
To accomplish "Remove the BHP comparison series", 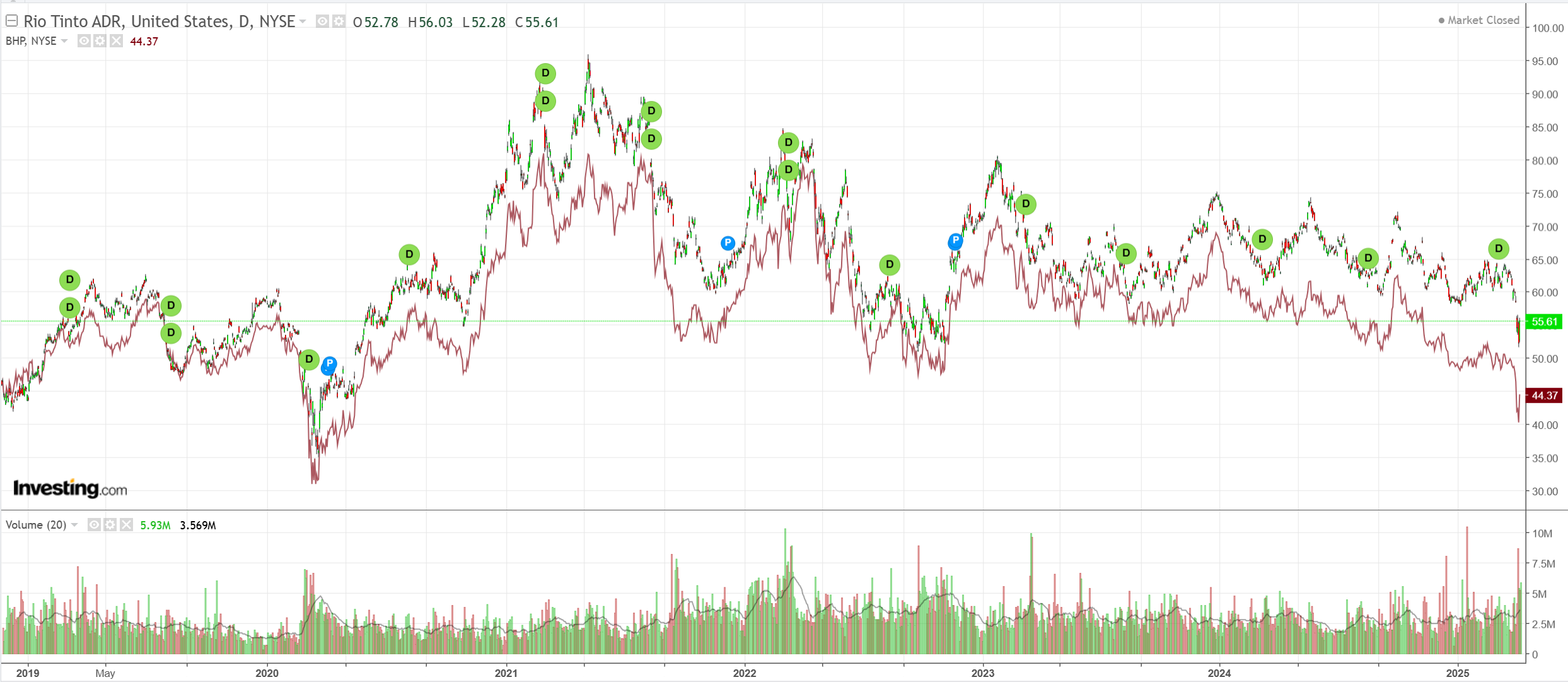I will pyautogui.click(x=116, y=41).
